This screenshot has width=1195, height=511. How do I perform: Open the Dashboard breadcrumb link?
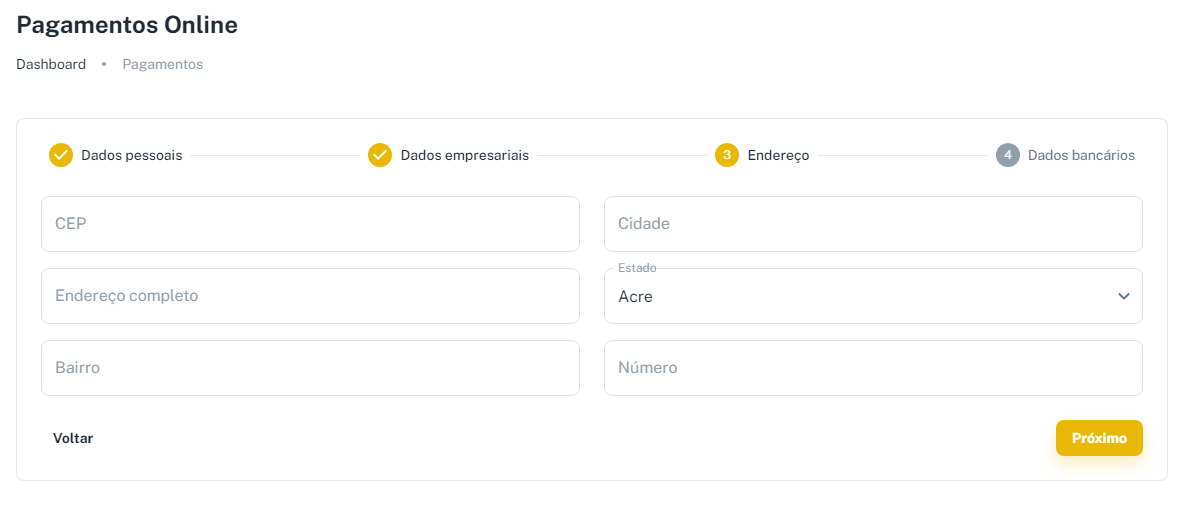51,64
